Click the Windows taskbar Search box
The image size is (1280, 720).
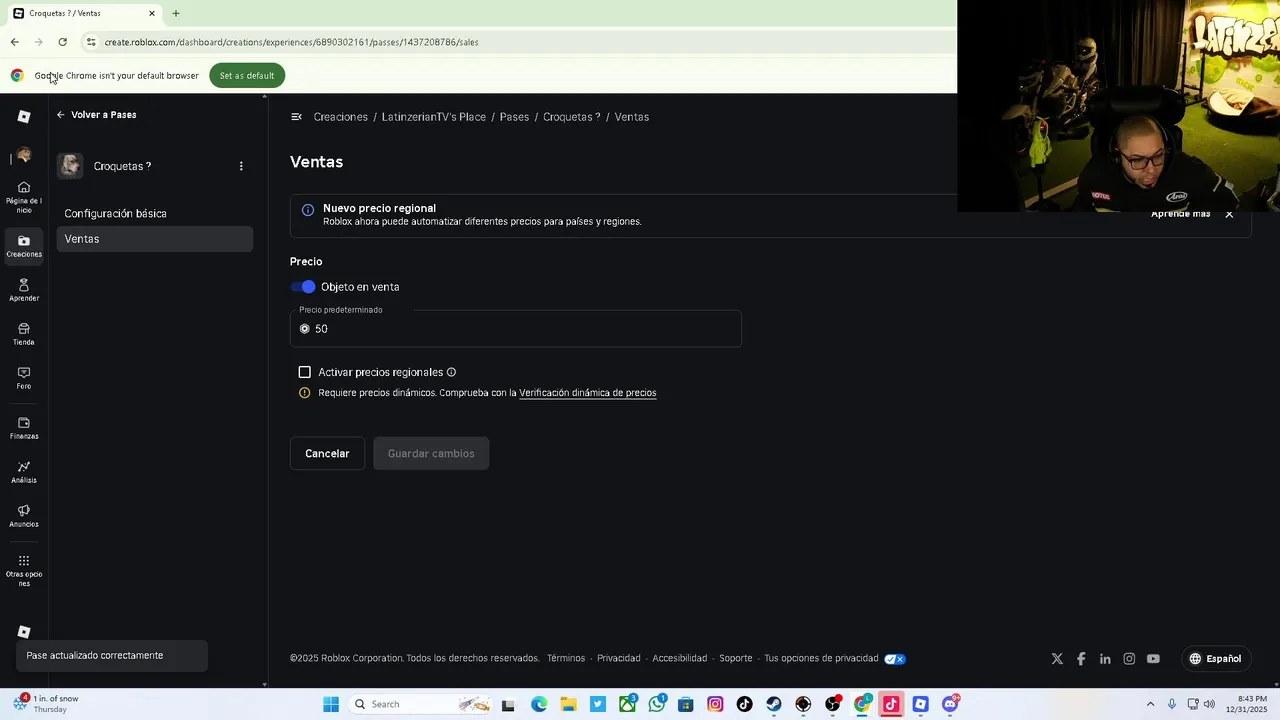(422, 704)
